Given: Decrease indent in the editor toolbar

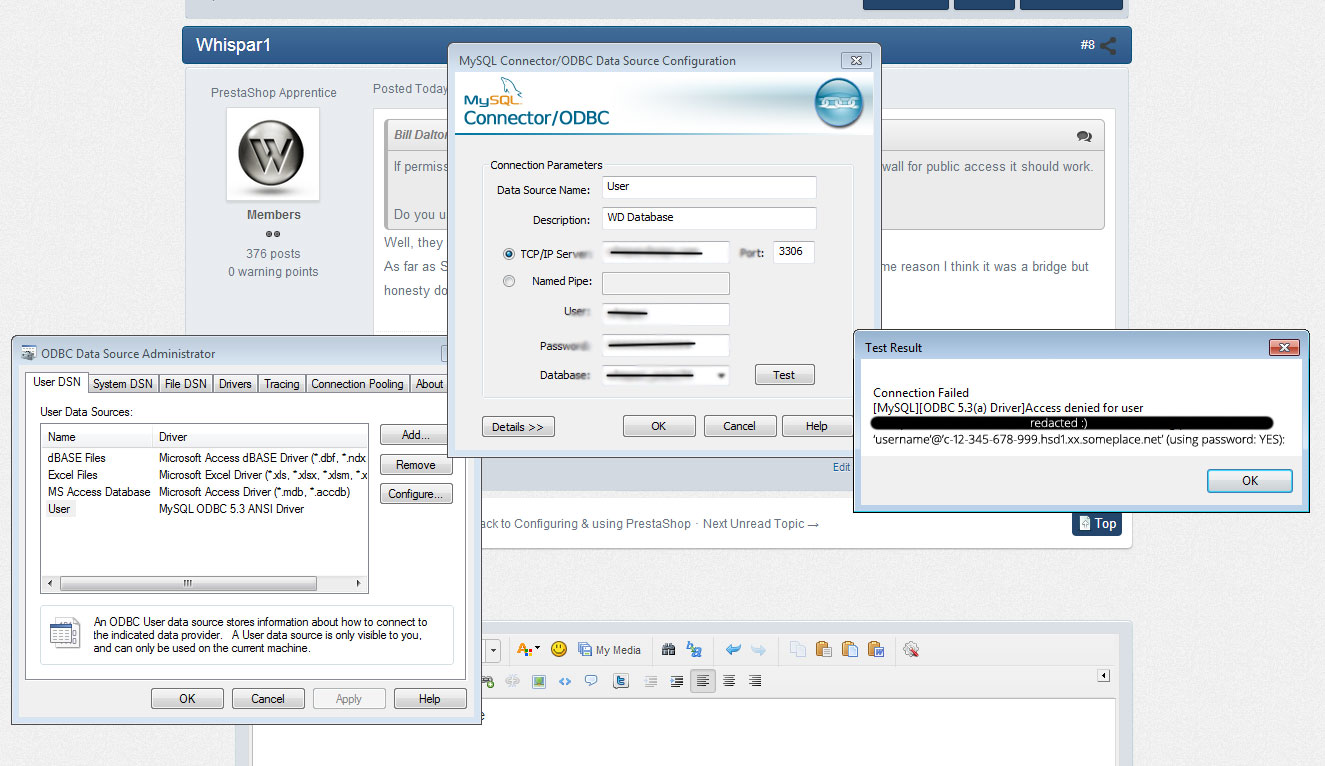Looking at the screenshot, I should point(651,681).
